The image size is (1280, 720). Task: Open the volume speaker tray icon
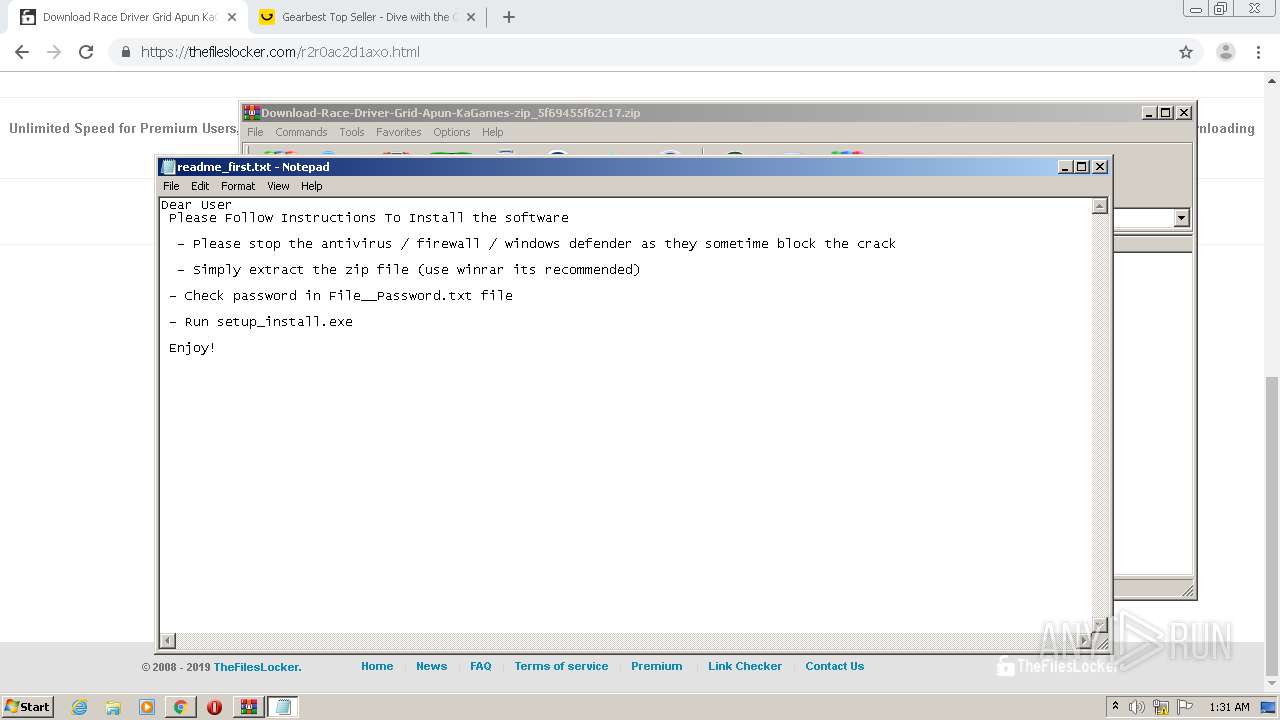(x=1137, y=707)
